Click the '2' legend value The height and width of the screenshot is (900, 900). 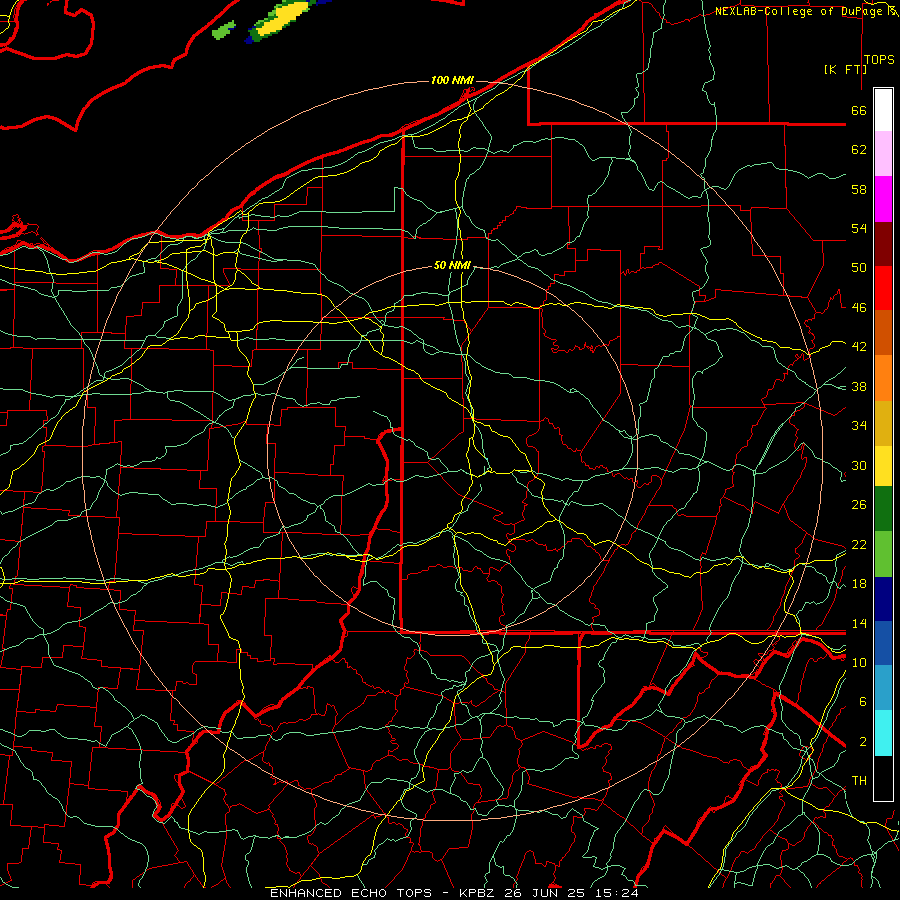[862, 742]
